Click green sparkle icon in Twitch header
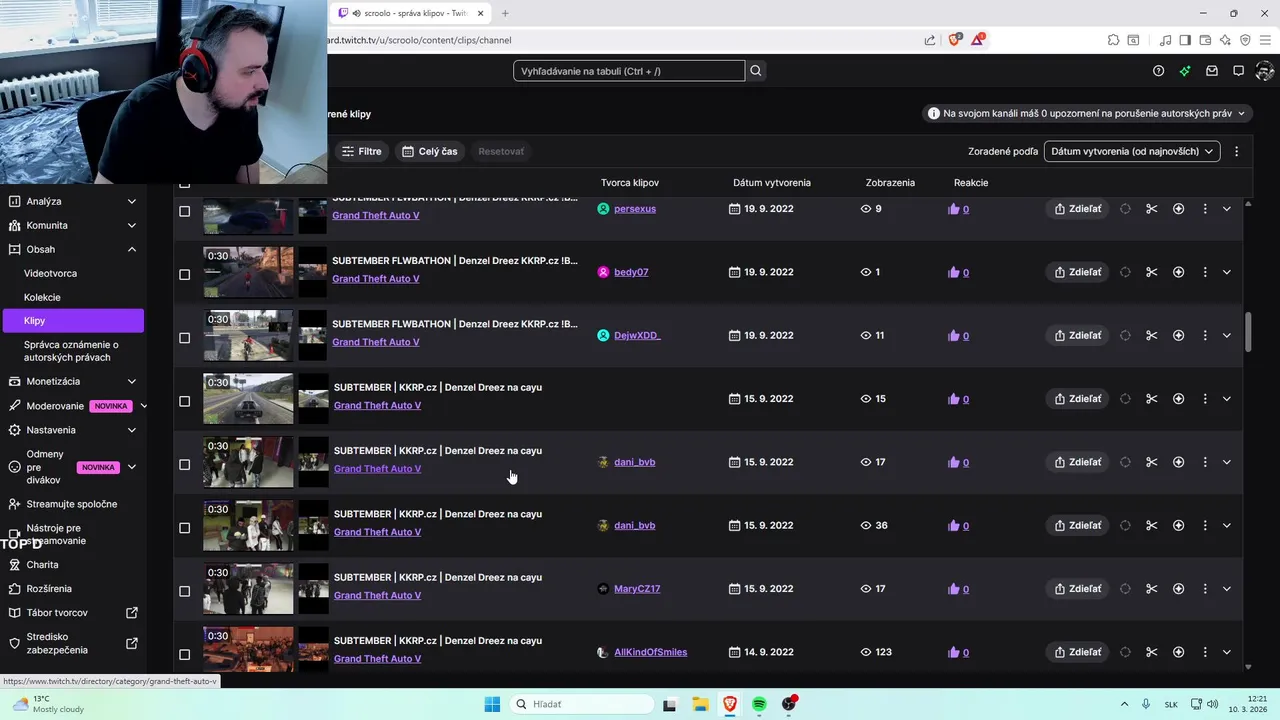 [x=1185, y=71]
